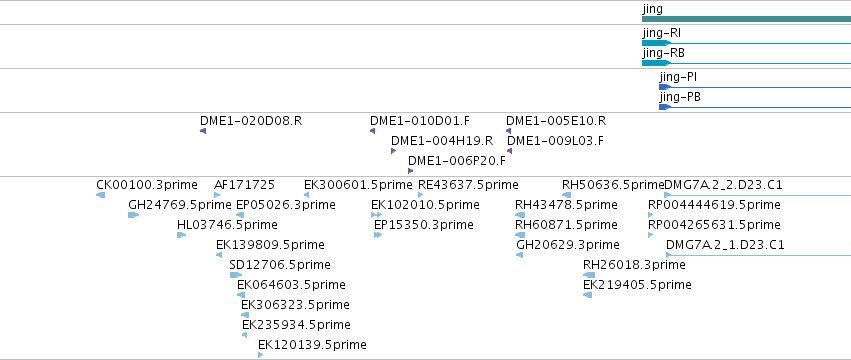The height and width of the screenshot is (360, 851).
Task: Click the DME1-006P20.F arrow marker
Action: tap(410, 171)
